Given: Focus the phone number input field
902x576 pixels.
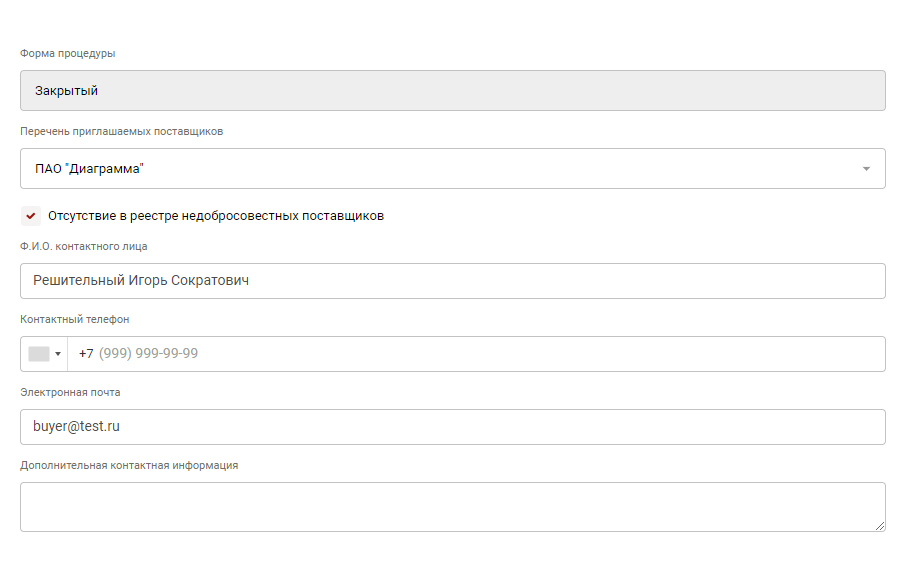Looking at the screenshot, I should 480,354.
